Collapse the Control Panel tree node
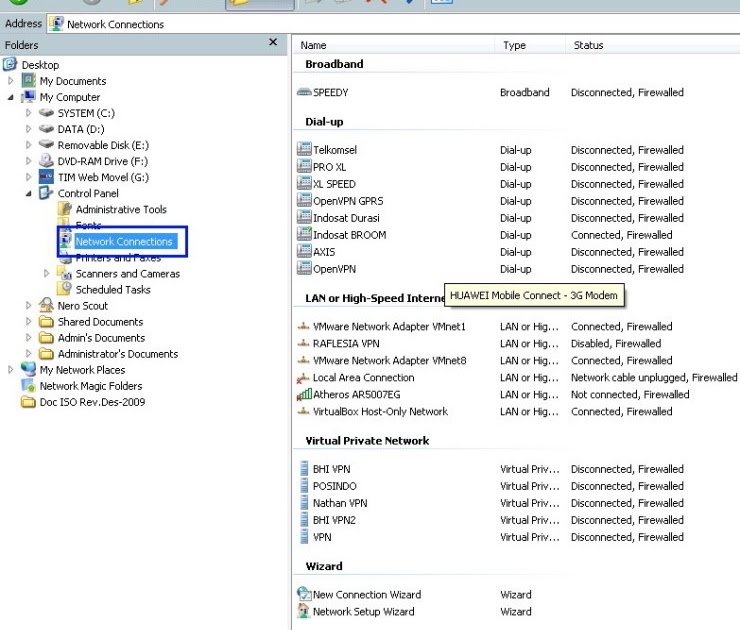 (28, 193)
